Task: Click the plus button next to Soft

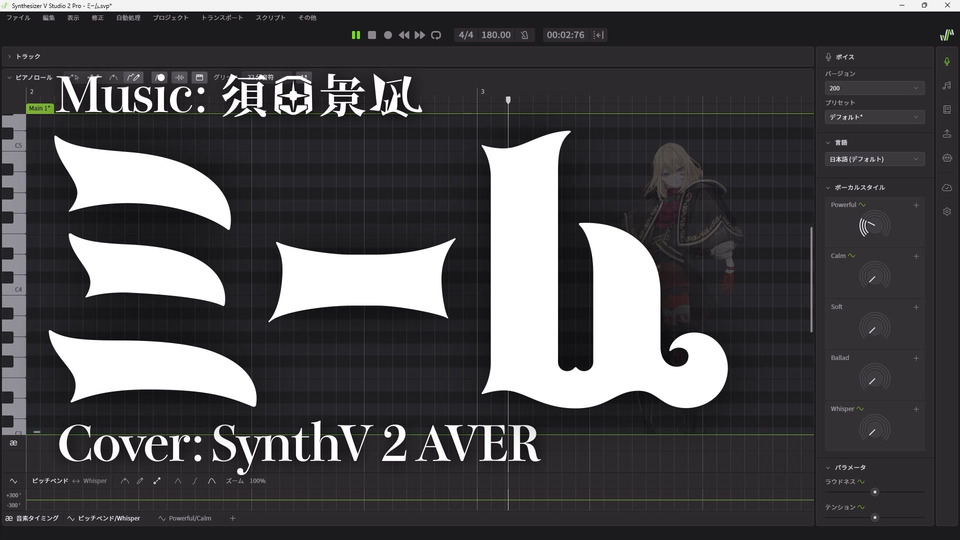Action: (x=916, y=307)
